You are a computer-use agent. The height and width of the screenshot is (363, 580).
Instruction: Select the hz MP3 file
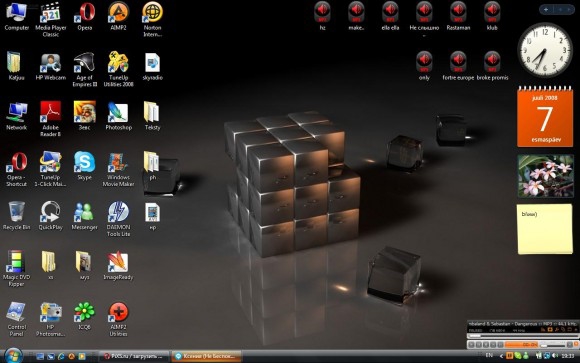pos(322,16)
